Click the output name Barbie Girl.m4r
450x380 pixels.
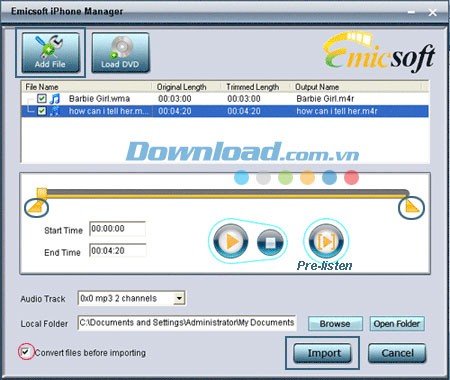325,99
